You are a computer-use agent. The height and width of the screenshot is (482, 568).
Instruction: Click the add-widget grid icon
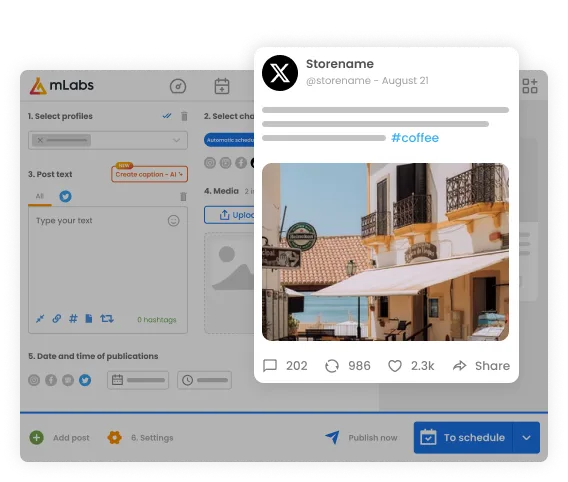530,86
